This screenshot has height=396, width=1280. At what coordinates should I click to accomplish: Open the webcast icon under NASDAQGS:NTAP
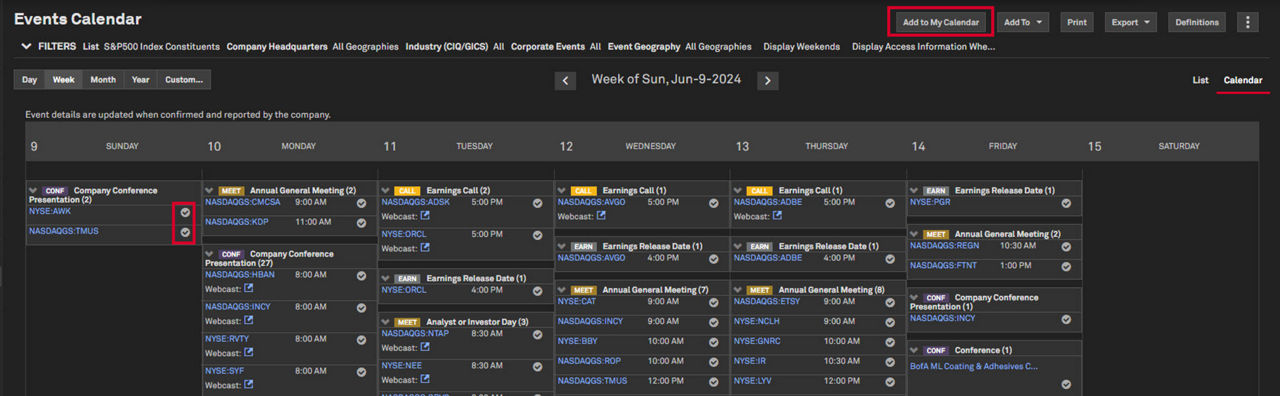click(425, 347)
